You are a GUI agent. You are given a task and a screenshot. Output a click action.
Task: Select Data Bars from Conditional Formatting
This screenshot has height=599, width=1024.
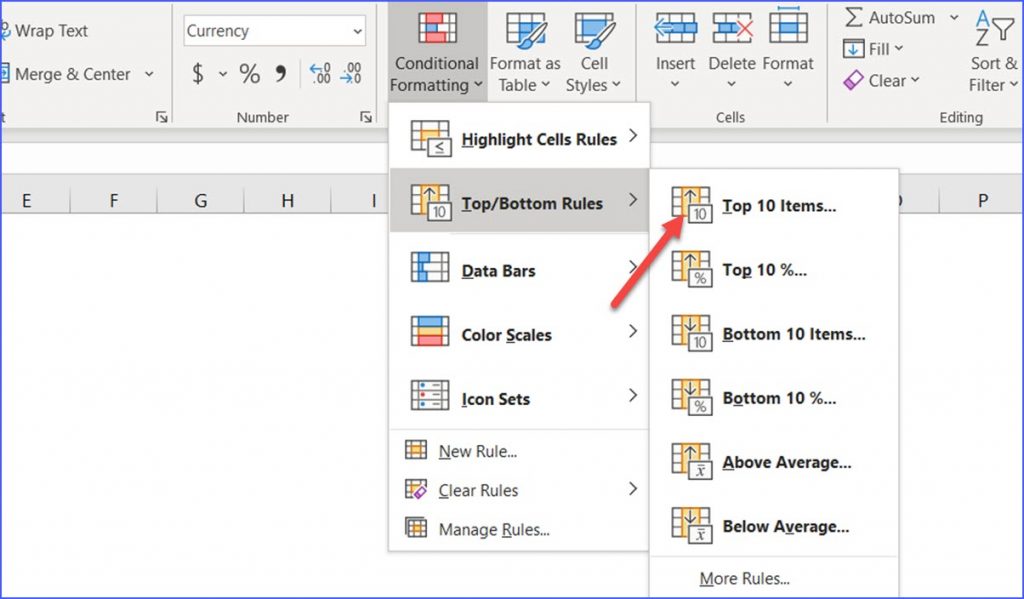(x=498, y=269)
